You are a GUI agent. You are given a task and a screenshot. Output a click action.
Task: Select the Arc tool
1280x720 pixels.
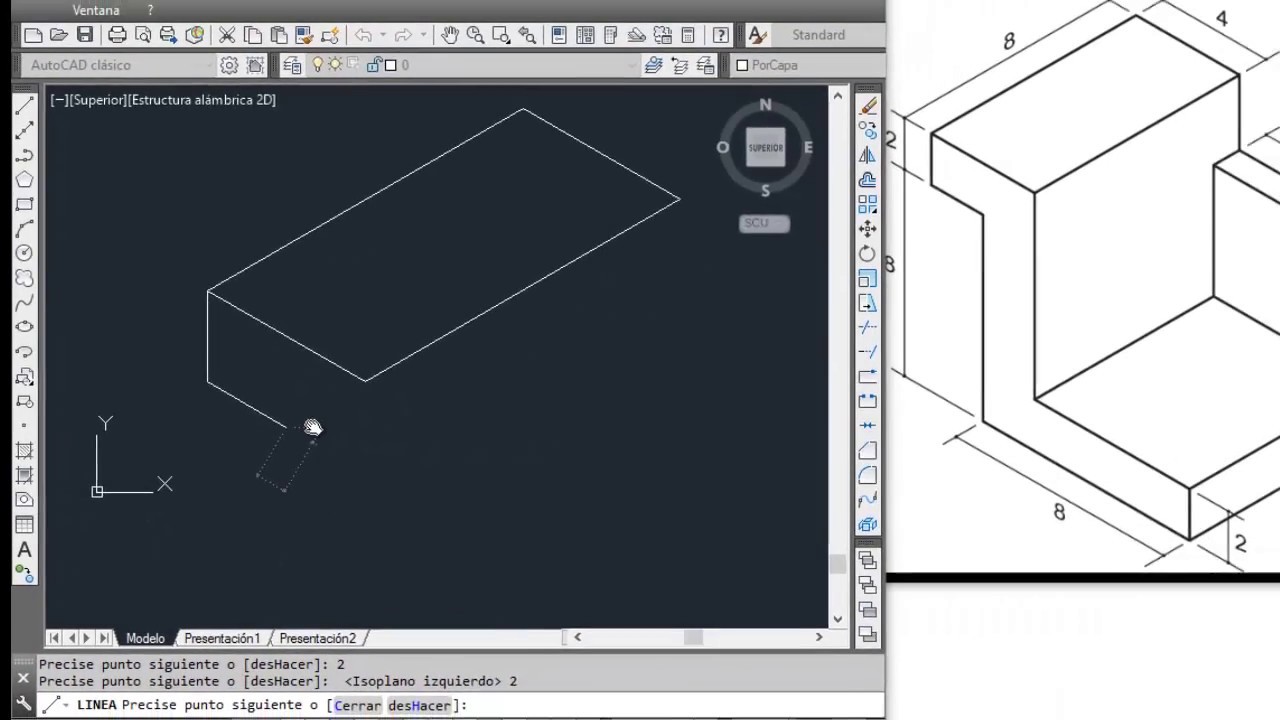[25, 229]
